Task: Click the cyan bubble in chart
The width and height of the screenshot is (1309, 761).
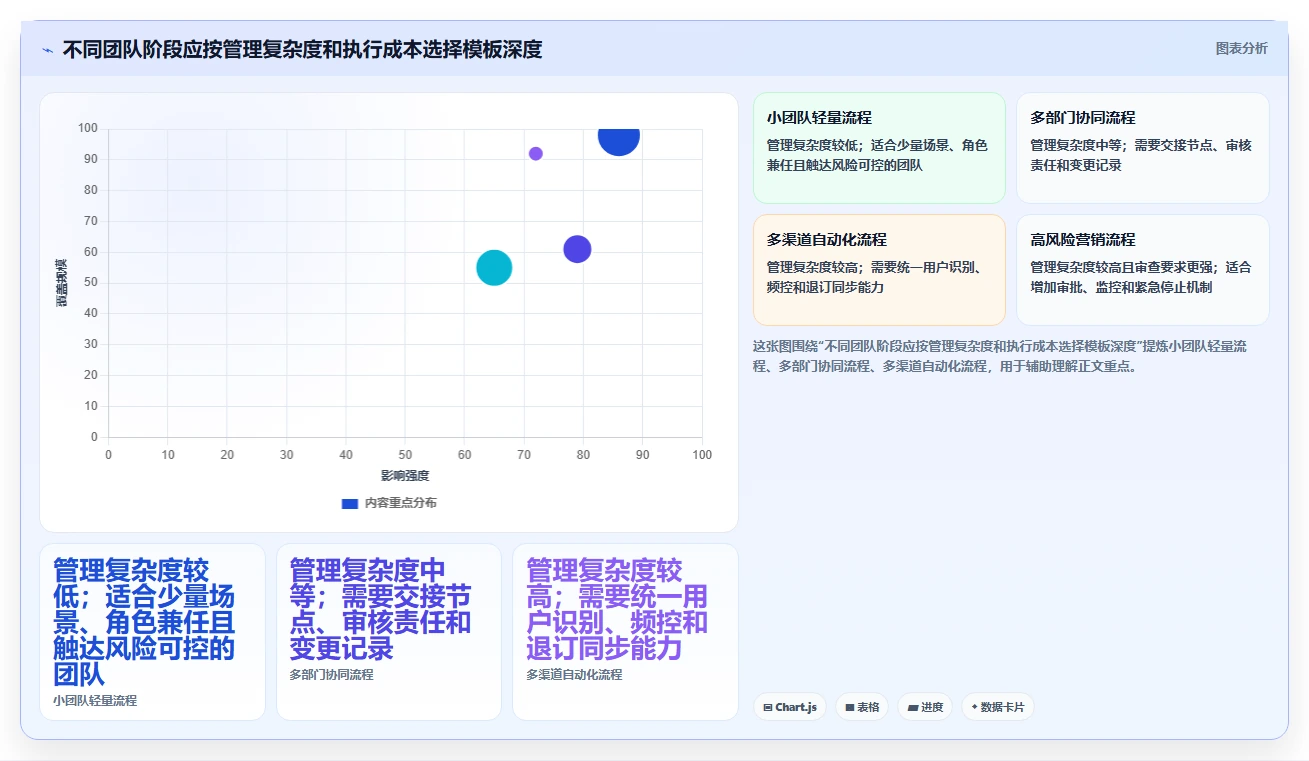Action: coord(494,267)
